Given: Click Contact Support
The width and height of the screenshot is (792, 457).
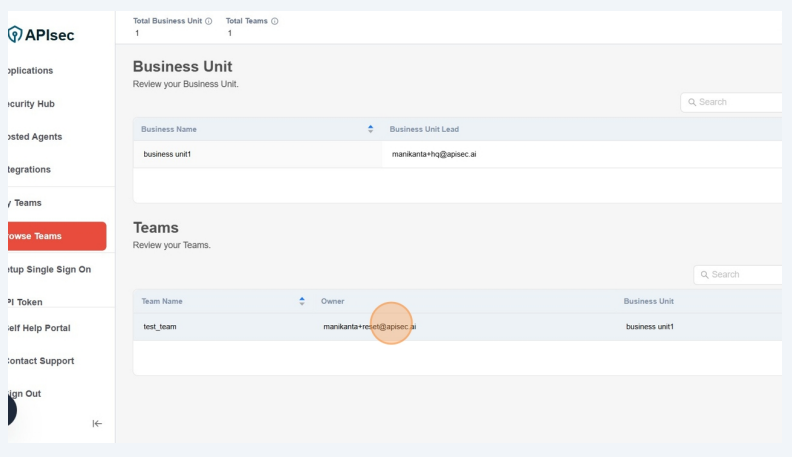Looking at the screenshot, I should 40,361.
